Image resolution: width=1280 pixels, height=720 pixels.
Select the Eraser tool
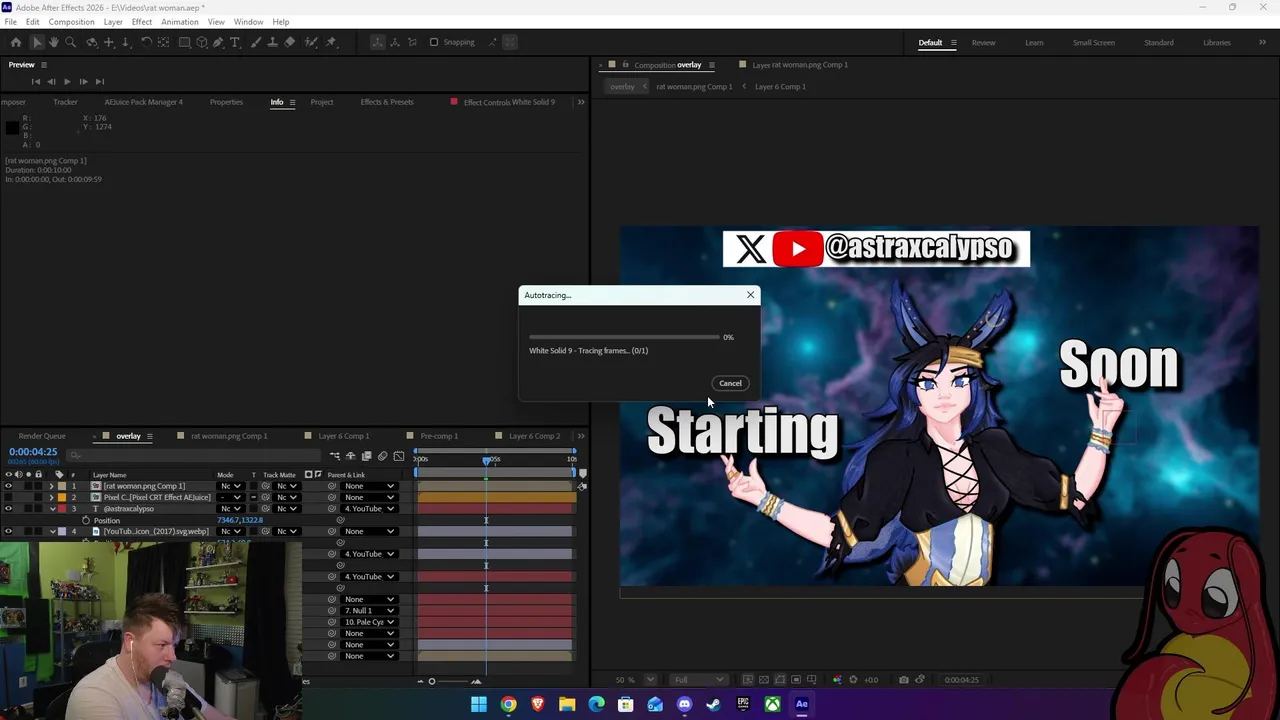pyautogui.click(x=289, y=42)
